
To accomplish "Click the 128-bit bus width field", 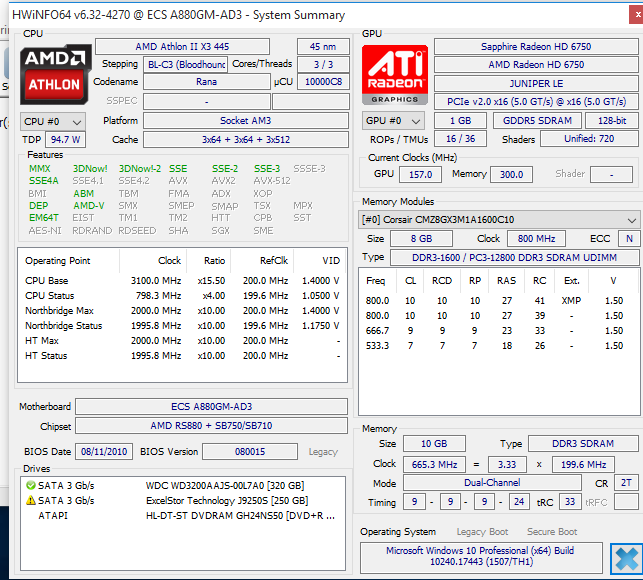I will tap(611, 121).
